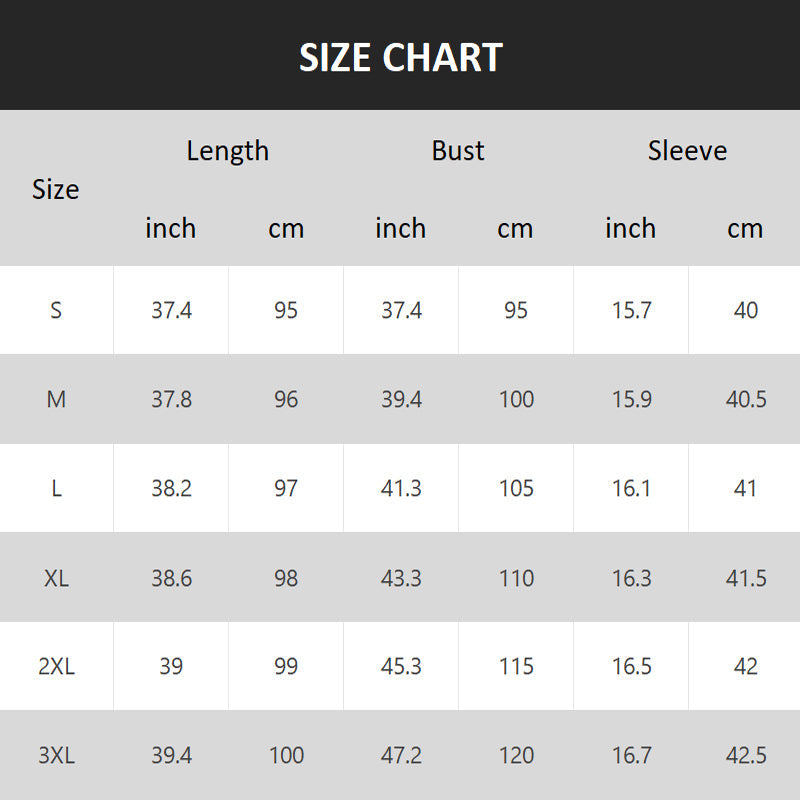Click the L size row label
800x800 pixels.
point(56,488)
